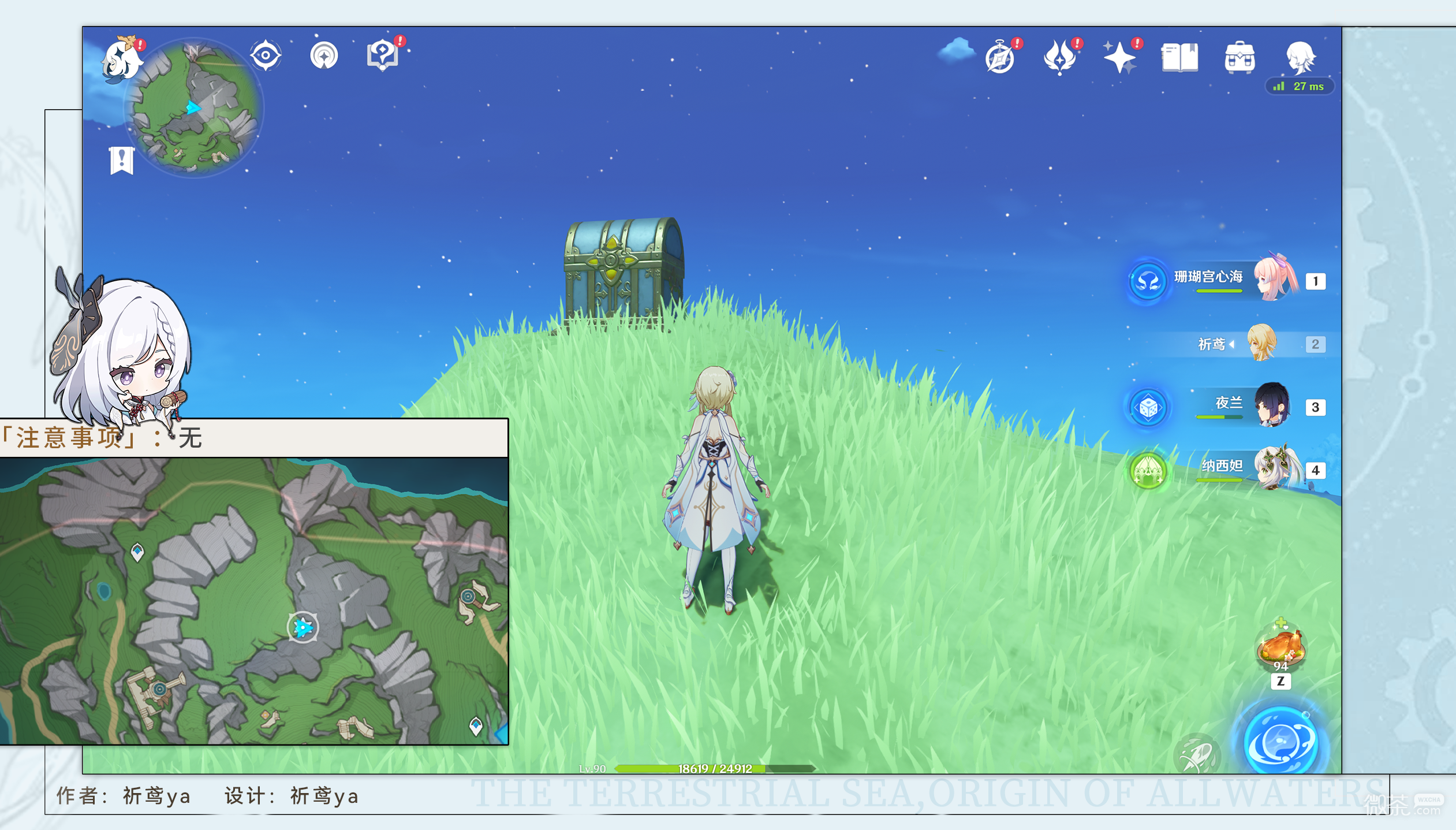This screenshot has height=830, width=1456.
Task: Switch to 夜兰 party slot 3
Action: (1261, 407)
